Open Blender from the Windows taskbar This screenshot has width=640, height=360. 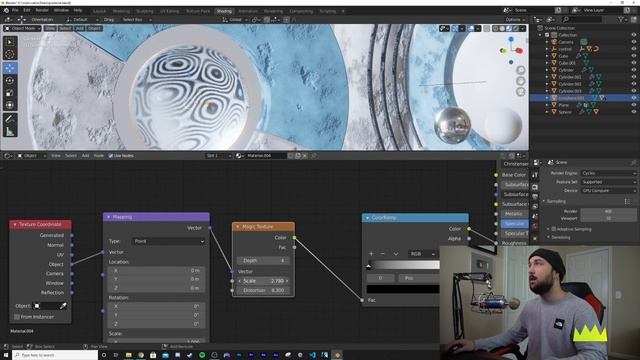tap(337, 355)
